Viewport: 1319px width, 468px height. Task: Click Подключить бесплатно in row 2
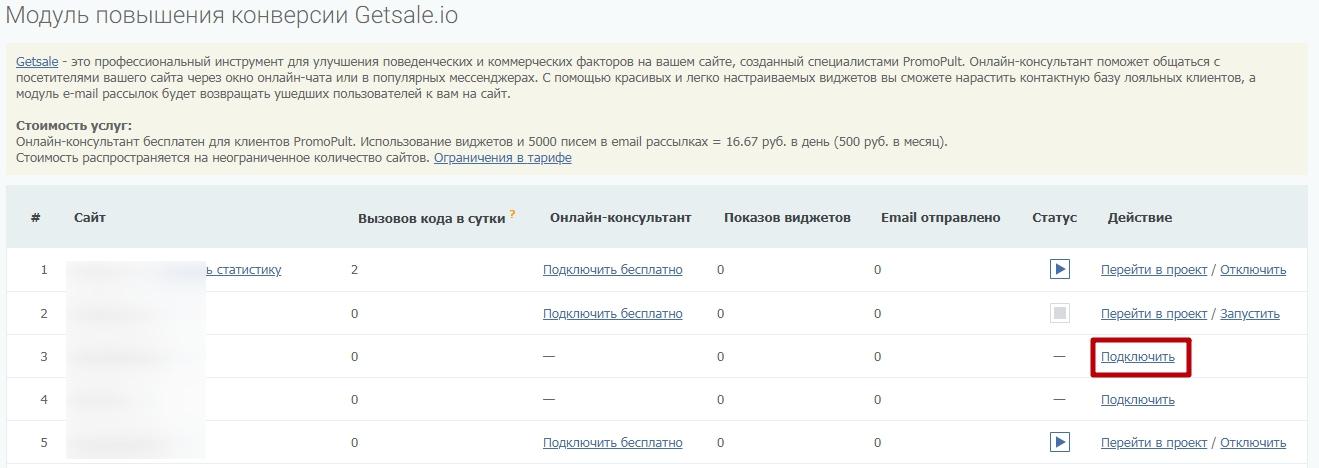click(613, 314)
